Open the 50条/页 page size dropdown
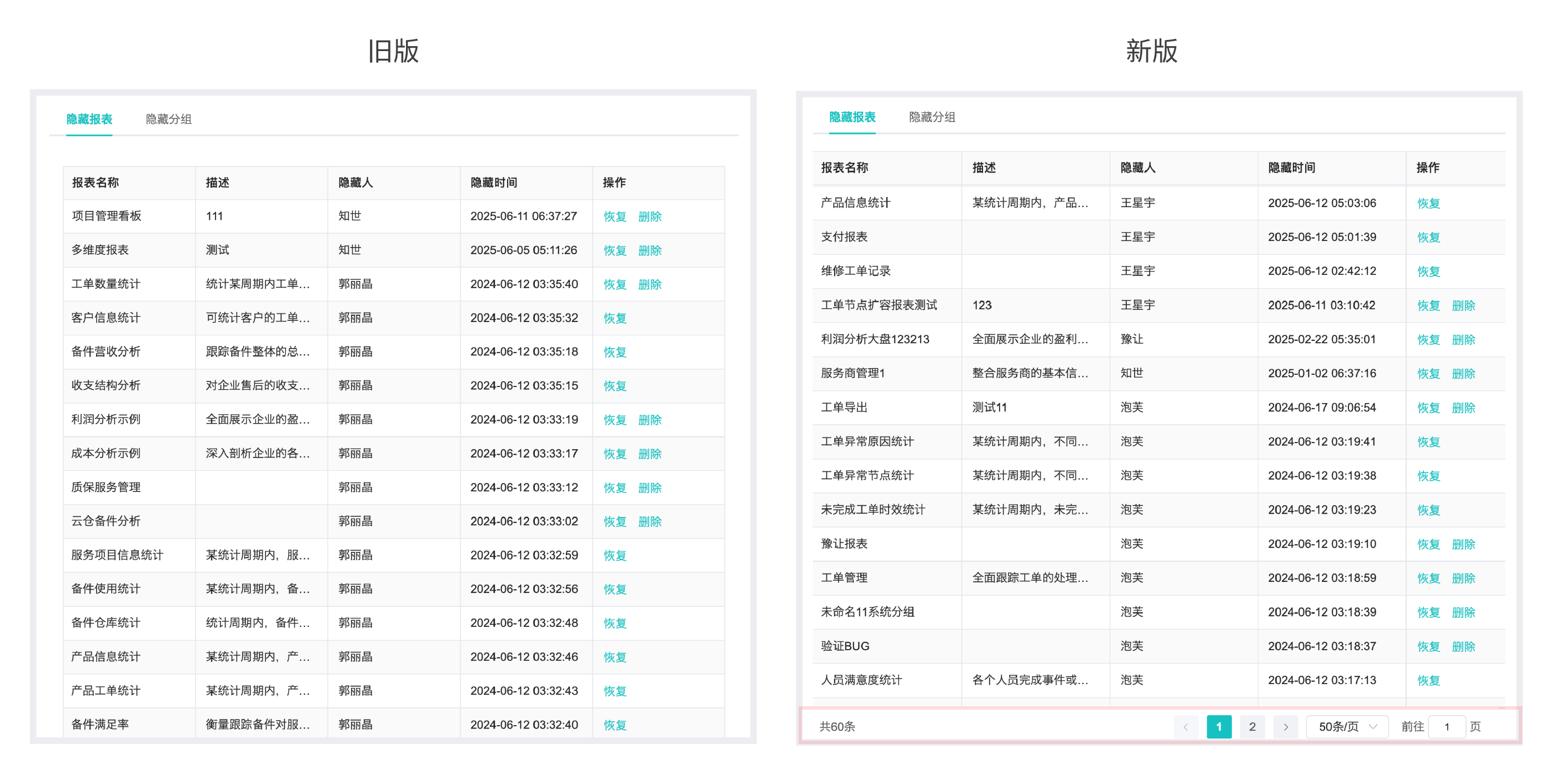The width and height of the screenshot is (1555, 784). 1347,727
